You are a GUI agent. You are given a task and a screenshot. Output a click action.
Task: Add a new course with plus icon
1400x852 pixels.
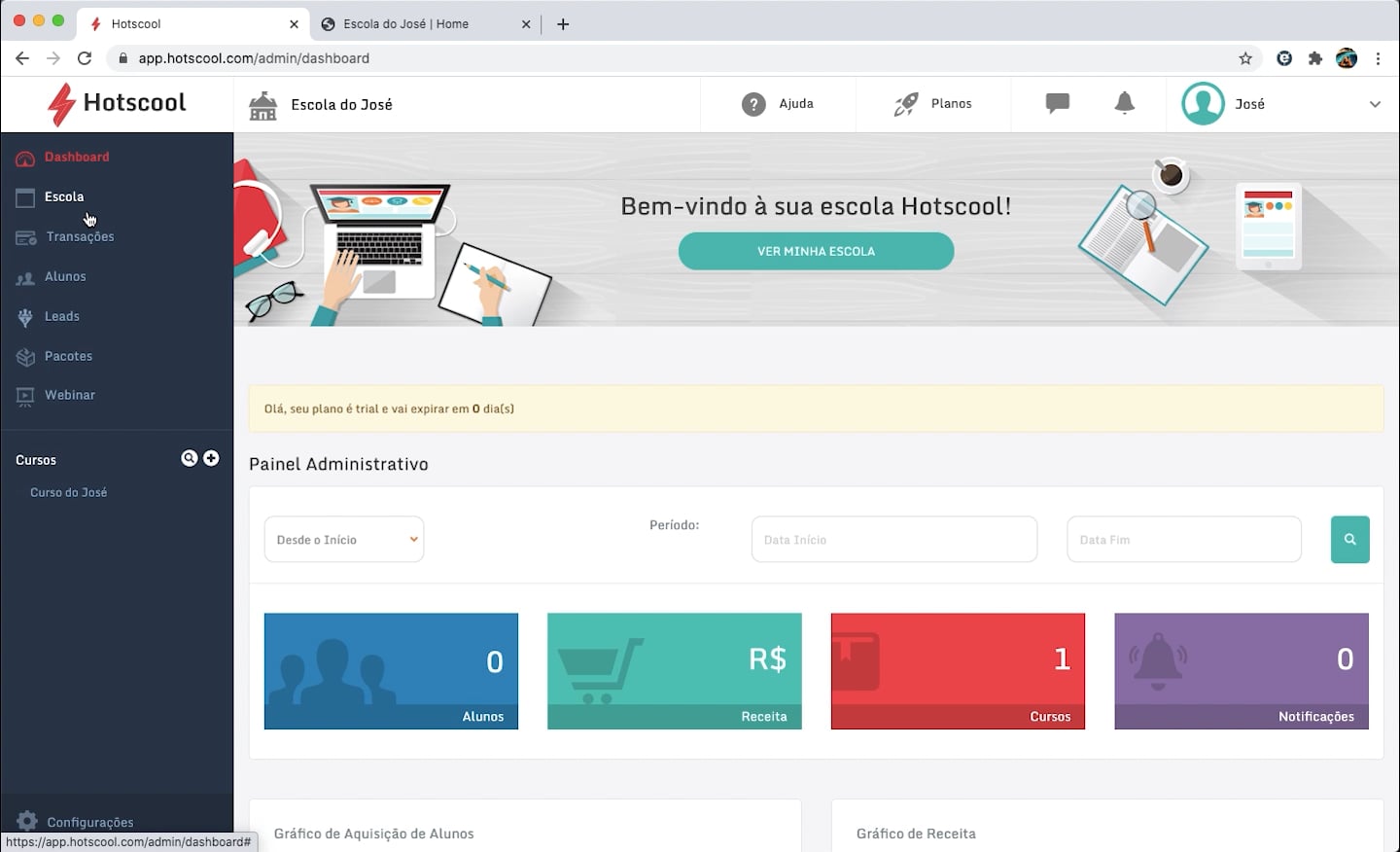[211, 458]
